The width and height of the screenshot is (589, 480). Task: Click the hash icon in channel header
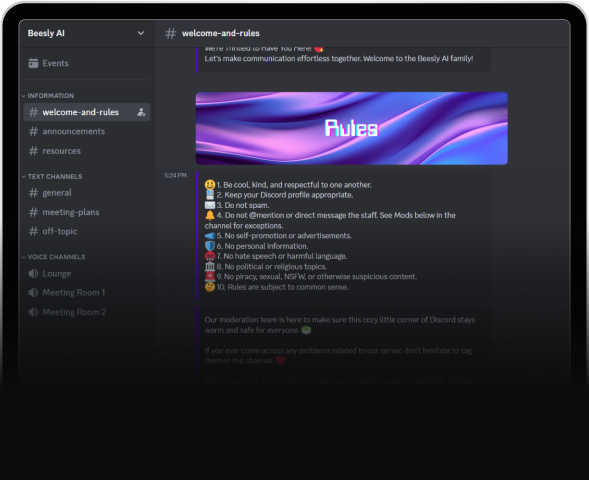pyautogui.click(x=171, y=33)
